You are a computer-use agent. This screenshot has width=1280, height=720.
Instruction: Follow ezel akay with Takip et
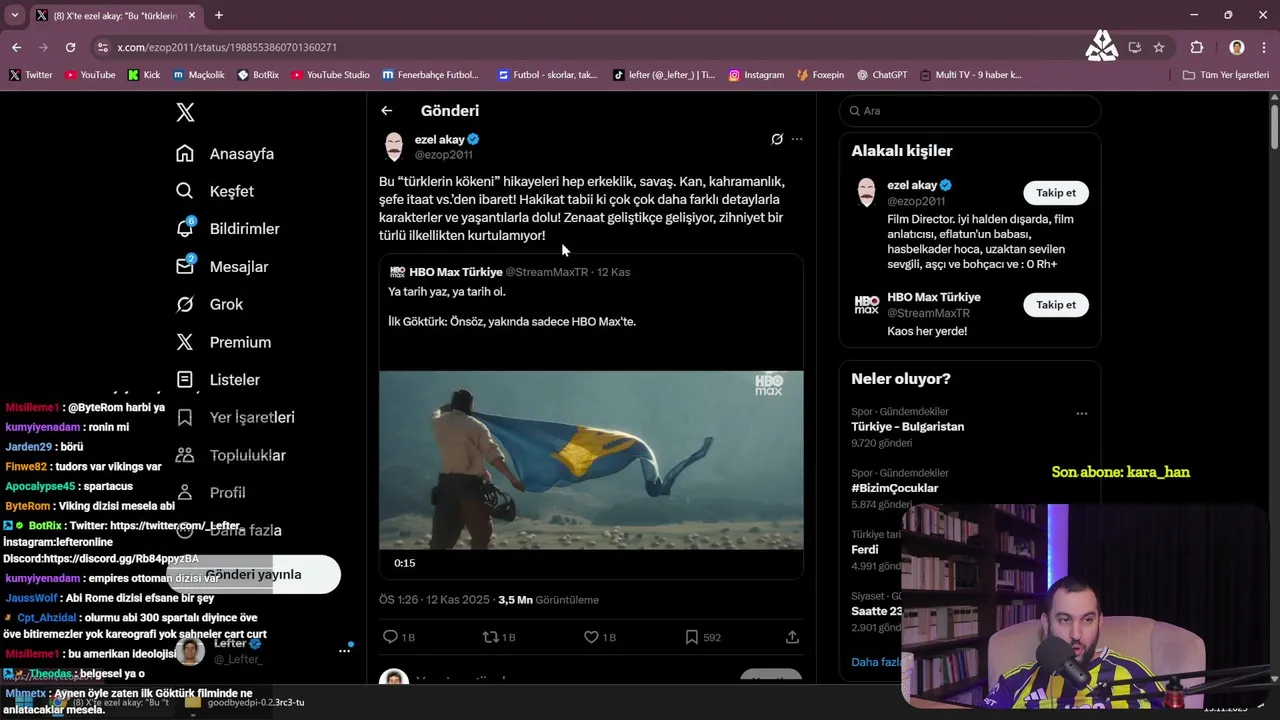pos(1056,193)
